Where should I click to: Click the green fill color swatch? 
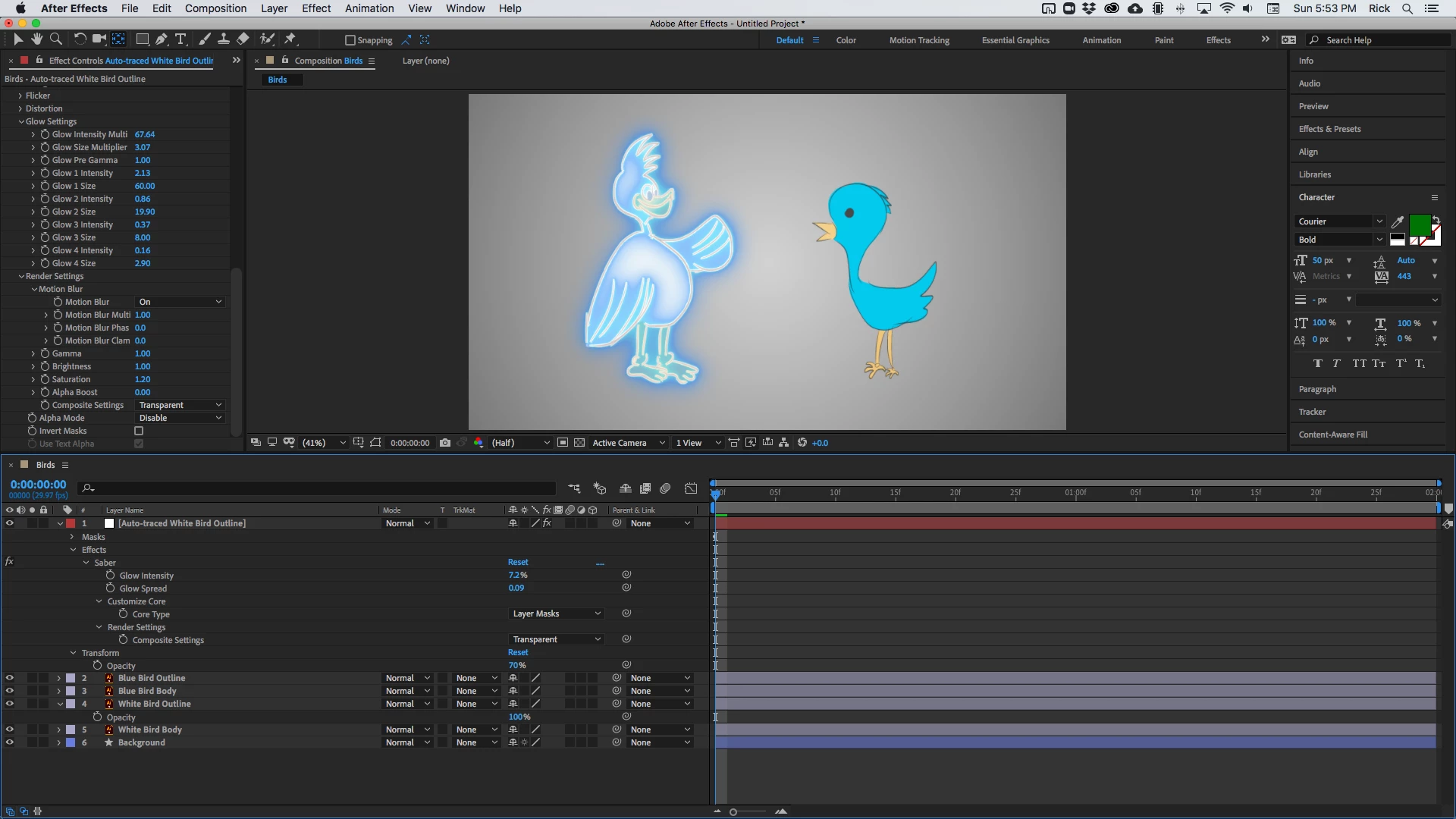[x=1419, y=224]
